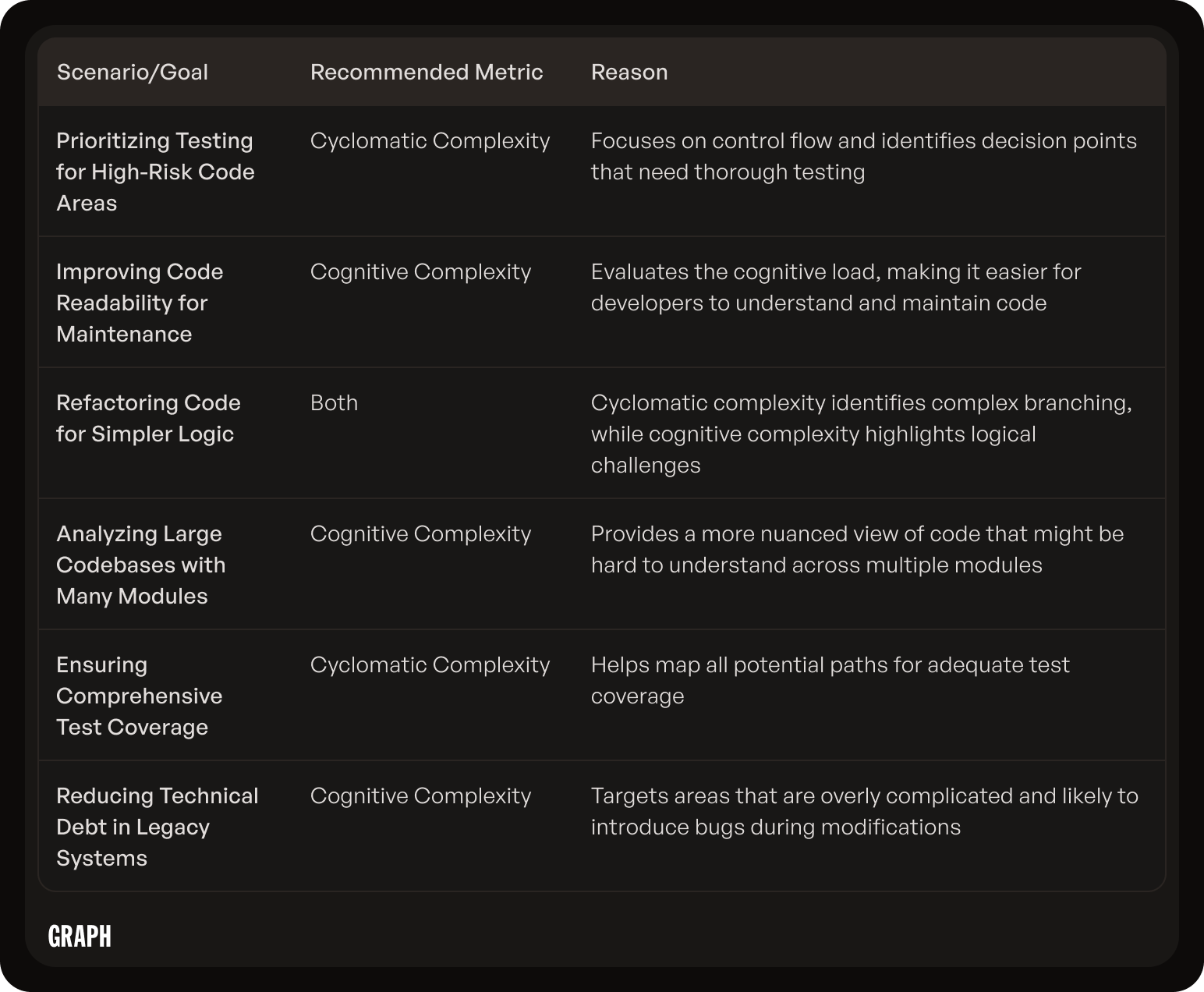Click the reason "Helps map all potential paths"
This screenshot has height=992, width=1204.
830,680
